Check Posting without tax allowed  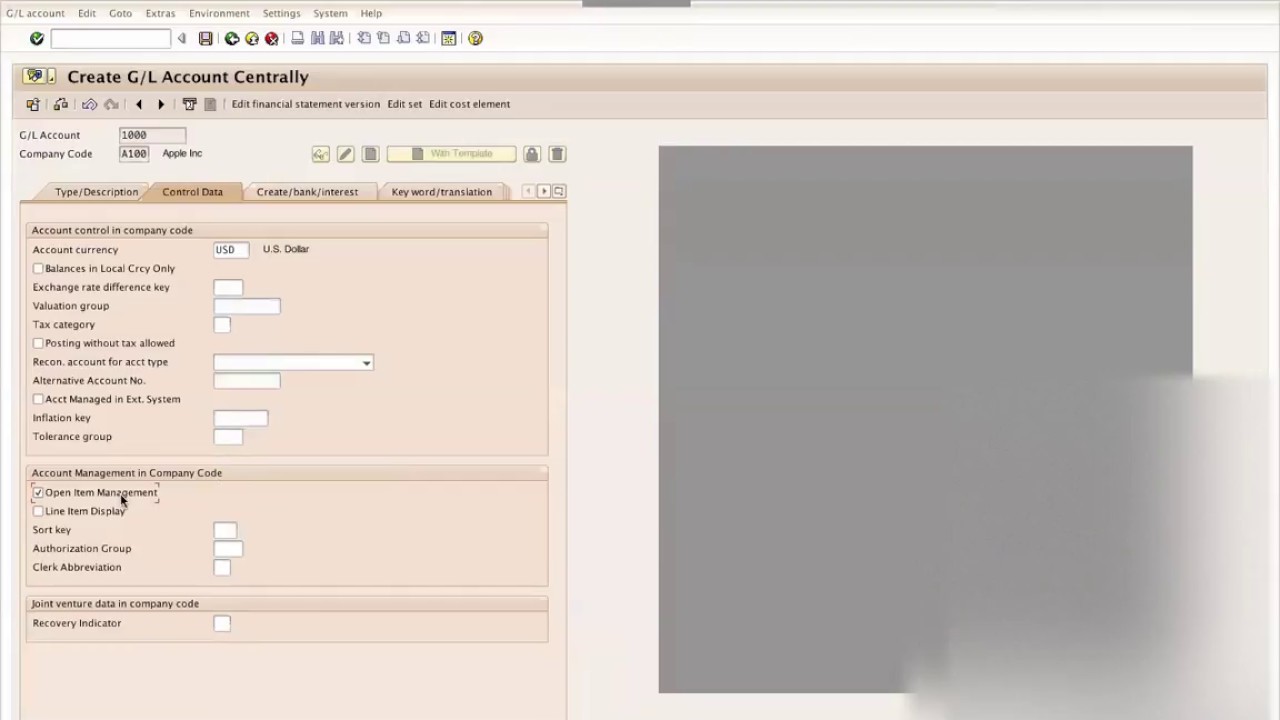38,343
